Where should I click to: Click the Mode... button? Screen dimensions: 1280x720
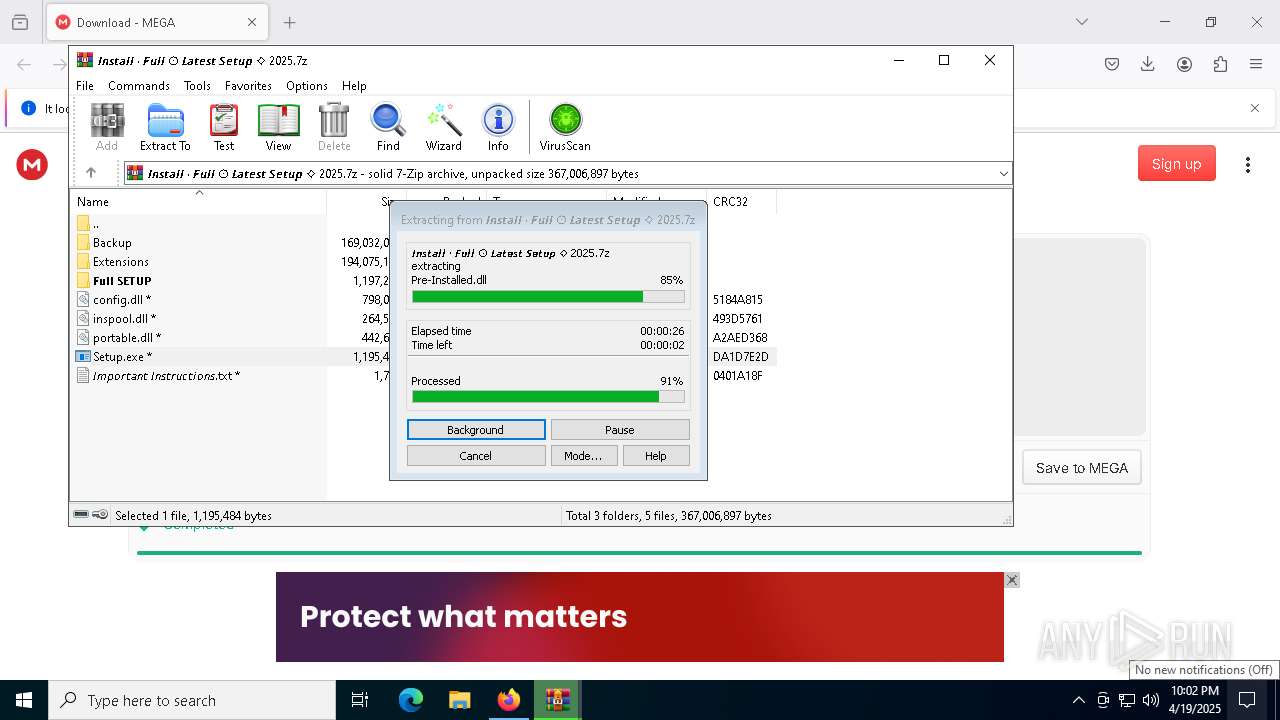tap(583, 456)
